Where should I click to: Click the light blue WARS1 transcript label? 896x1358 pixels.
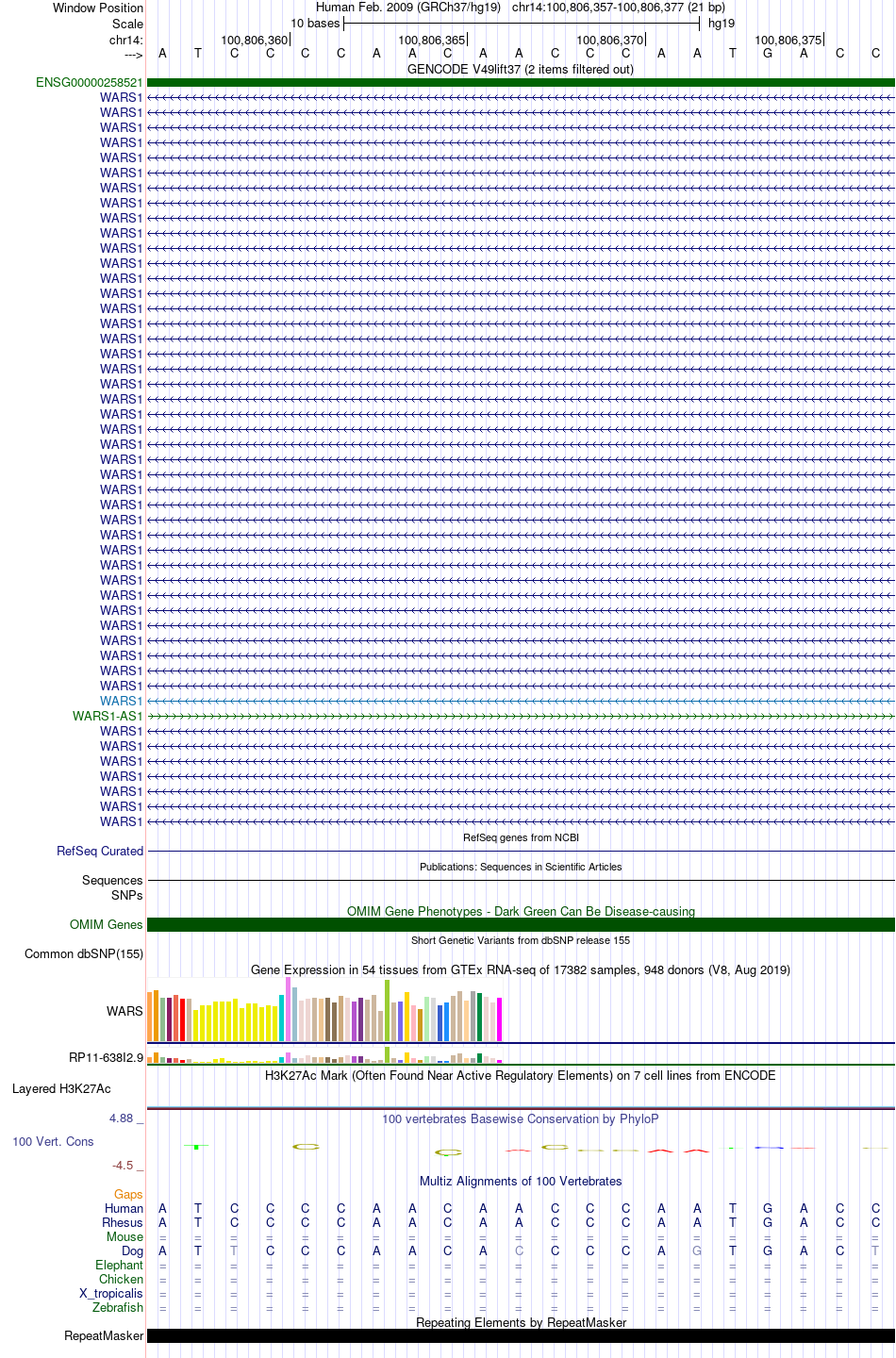(122, 701)
